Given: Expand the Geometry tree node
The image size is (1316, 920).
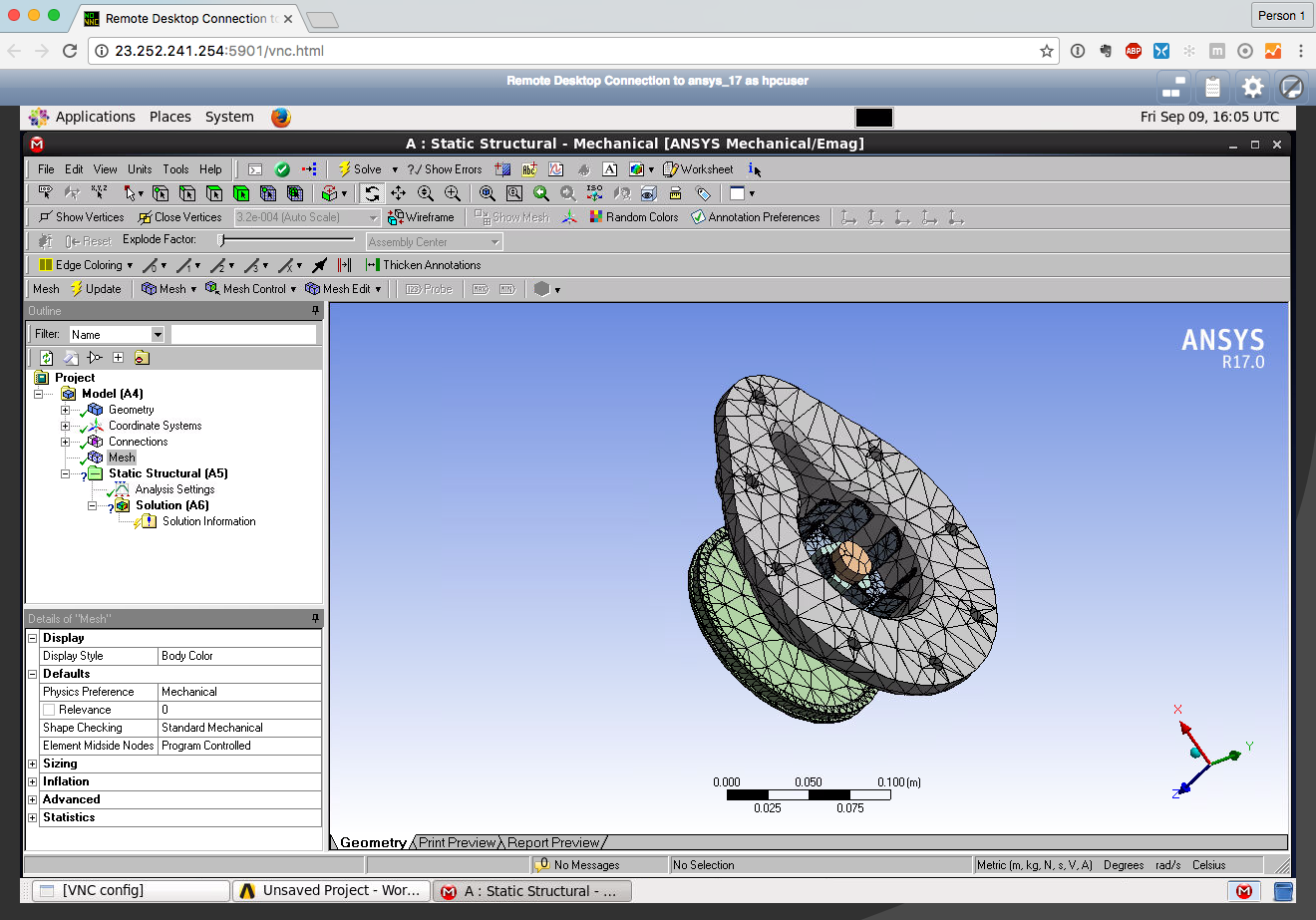Looking at the screenshot, I should click(x=66, y=410).
